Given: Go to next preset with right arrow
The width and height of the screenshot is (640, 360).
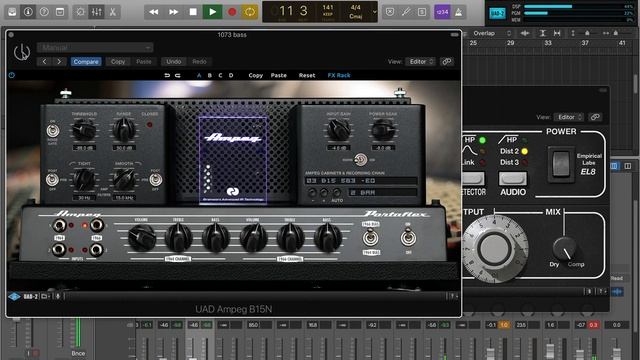Looking at the screenshot, I should pos(59,62).
